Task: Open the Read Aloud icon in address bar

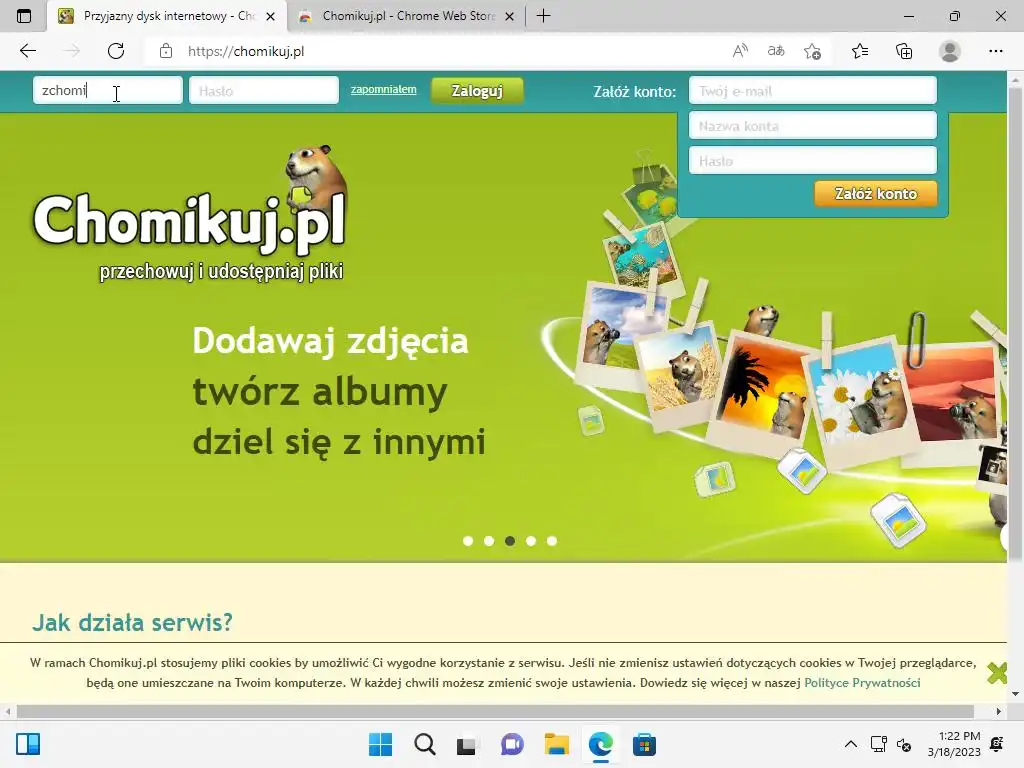Action: pyautogui.click(x=740, y=51)
